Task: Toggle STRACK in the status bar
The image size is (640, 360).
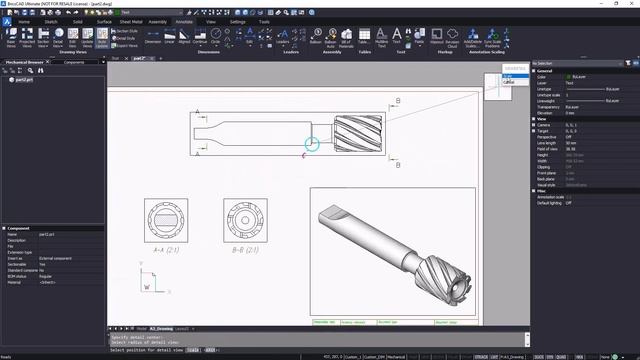Action: pyautogui.click(x=481, y=357)
